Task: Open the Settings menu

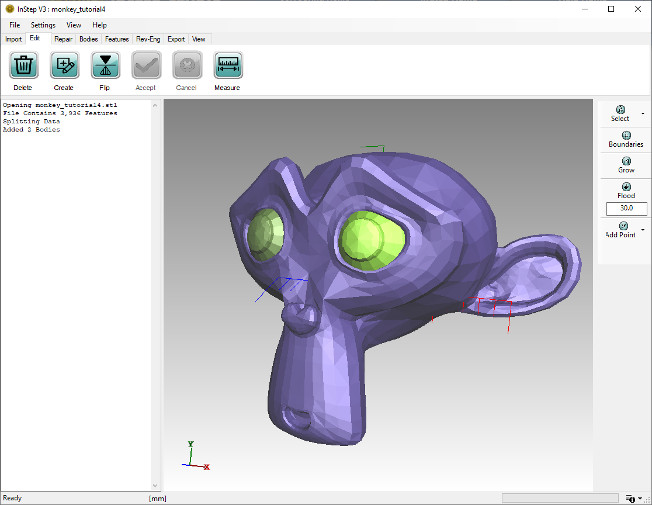Action: coord(43,24)
